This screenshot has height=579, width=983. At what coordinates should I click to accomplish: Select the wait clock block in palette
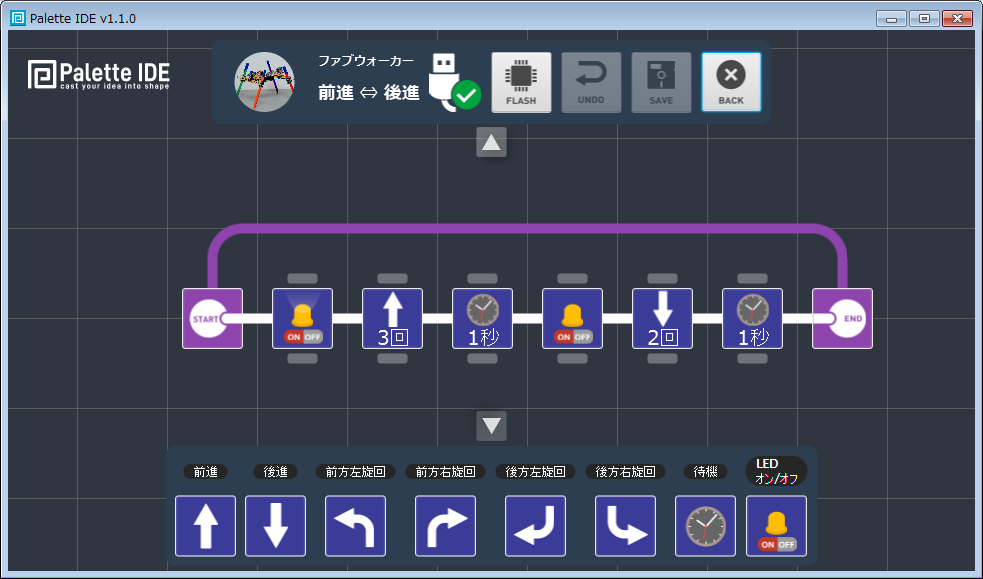point(705,526)
